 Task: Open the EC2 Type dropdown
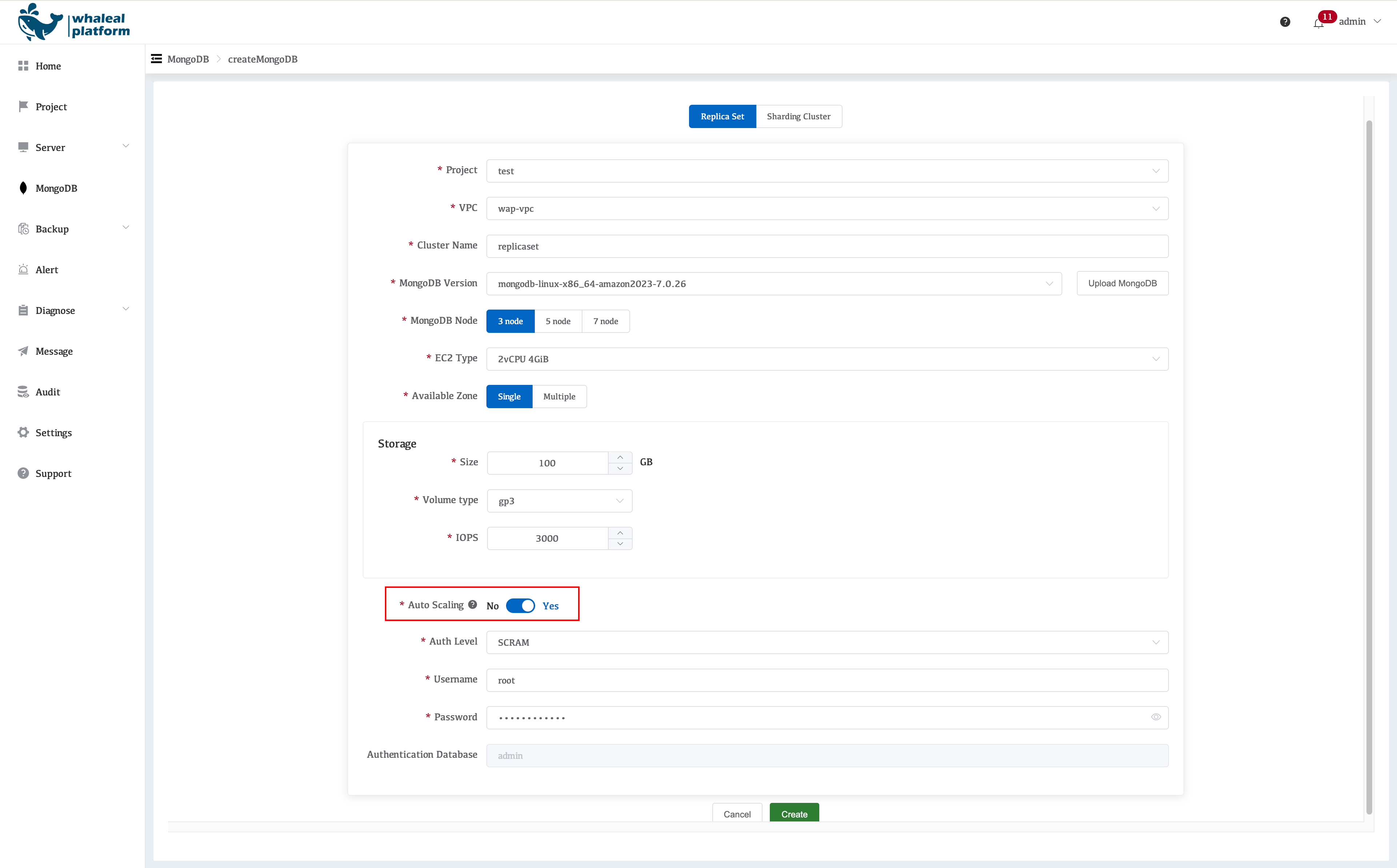[x=827, y=359]
